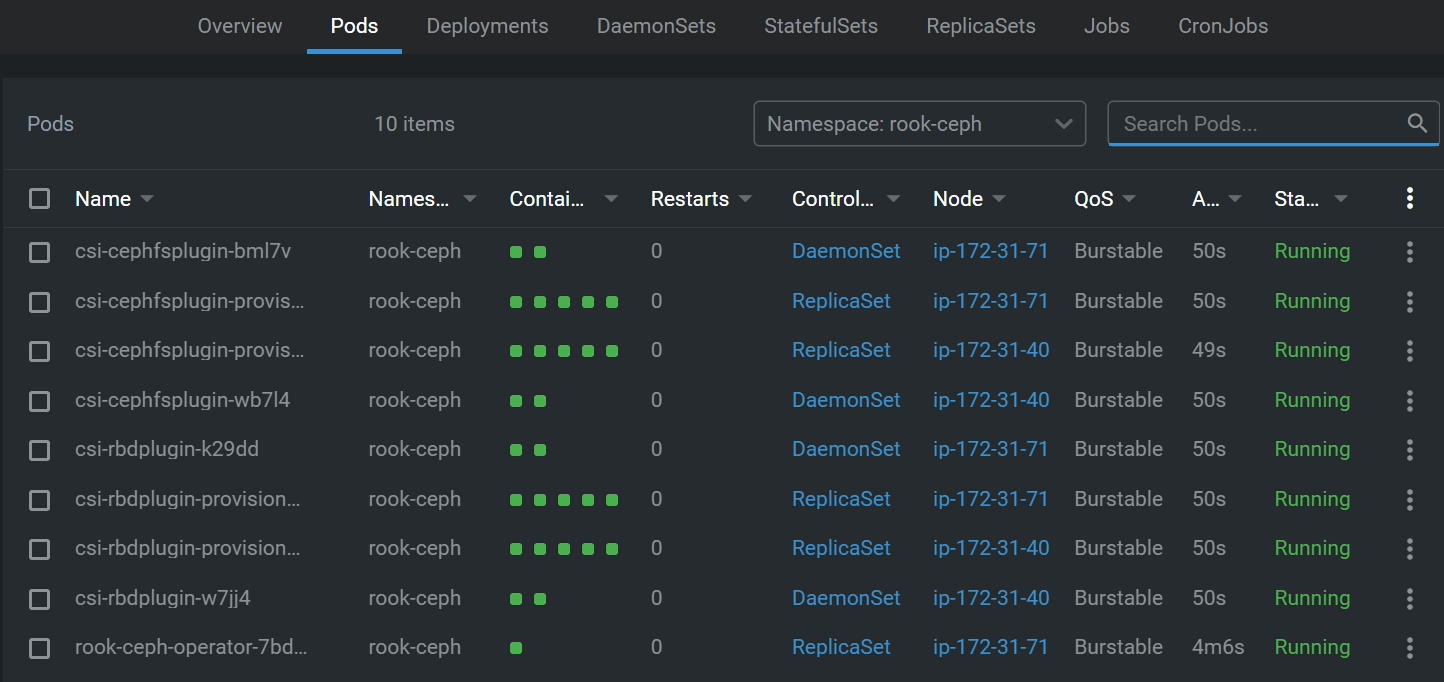Click the 10 items count label
The width and height of the screenshot is (1444, 682).
414,124
